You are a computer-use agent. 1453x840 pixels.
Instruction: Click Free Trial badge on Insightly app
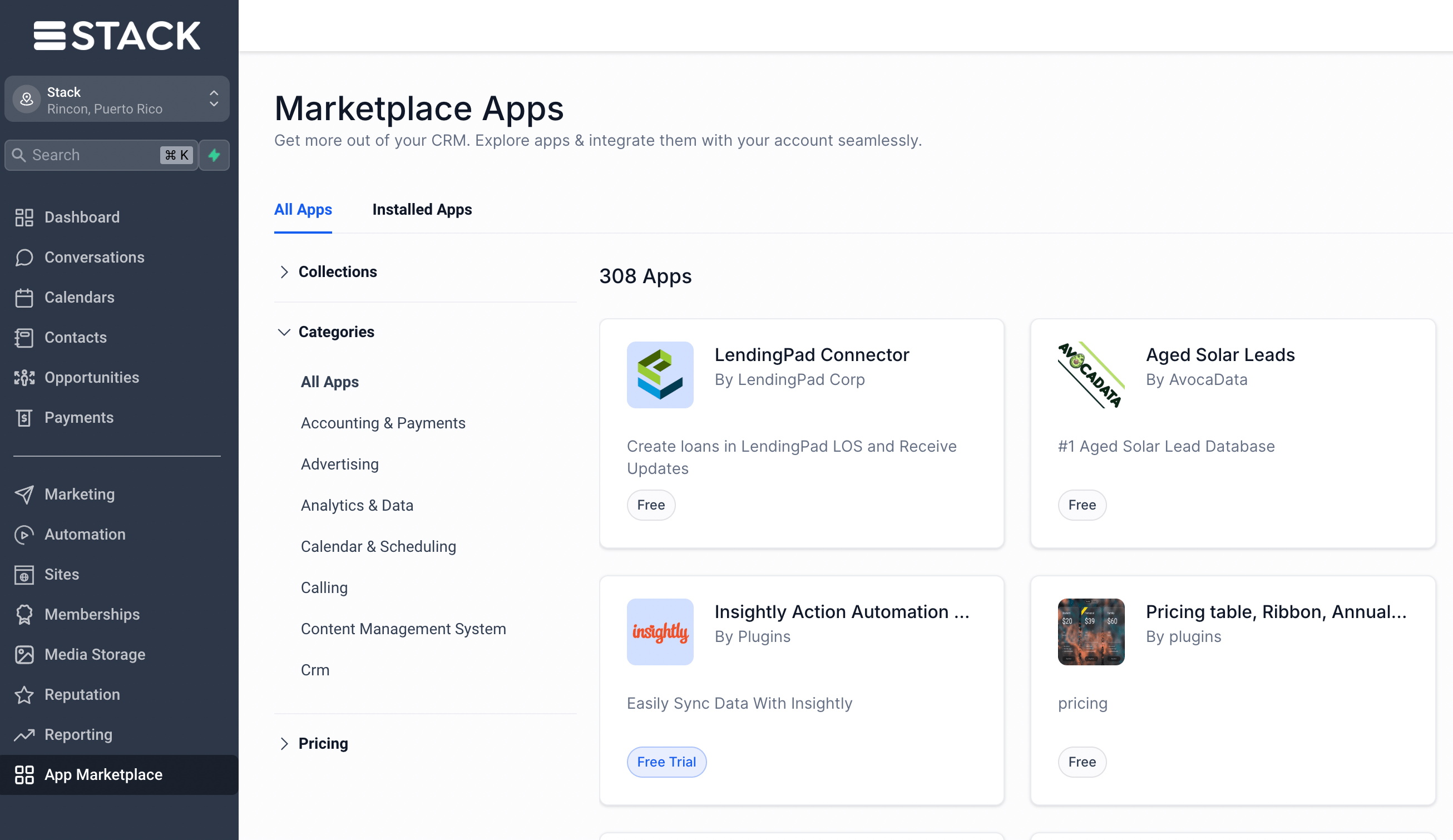(666, 762)
